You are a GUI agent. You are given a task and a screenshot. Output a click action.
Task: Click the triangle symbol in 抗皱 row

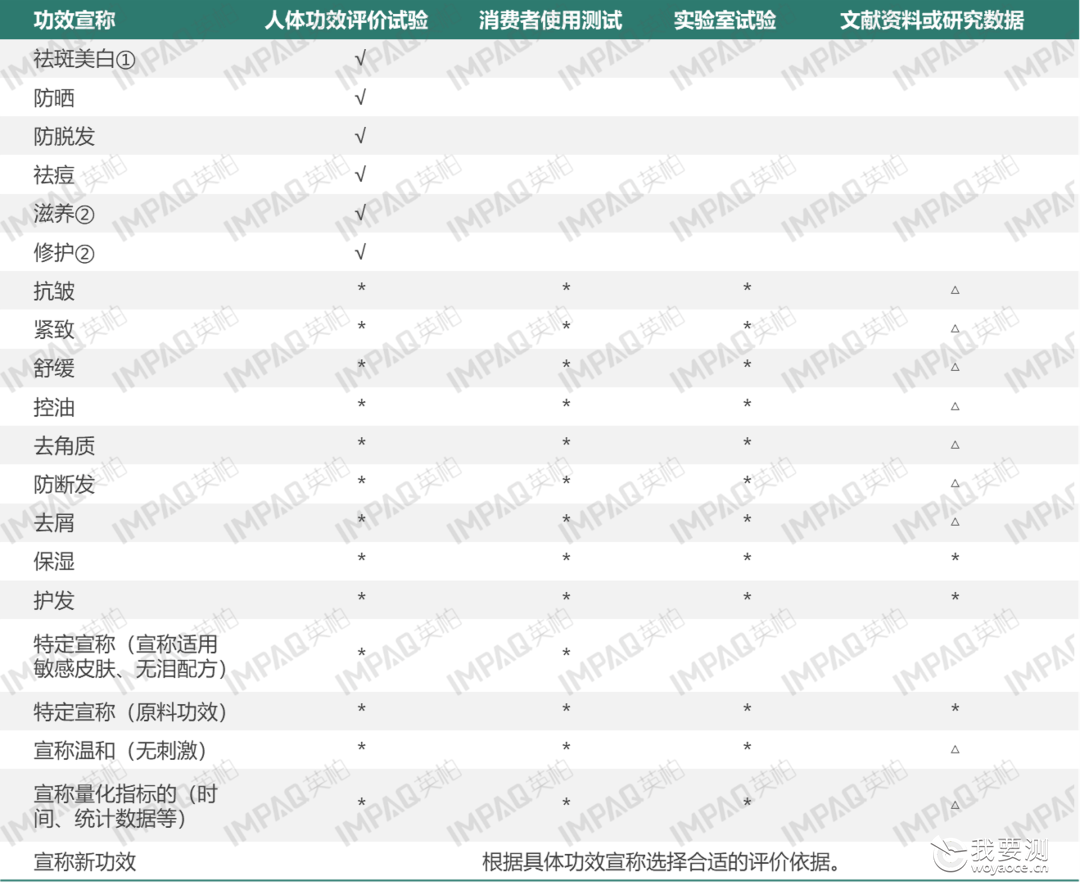(955, 290)
